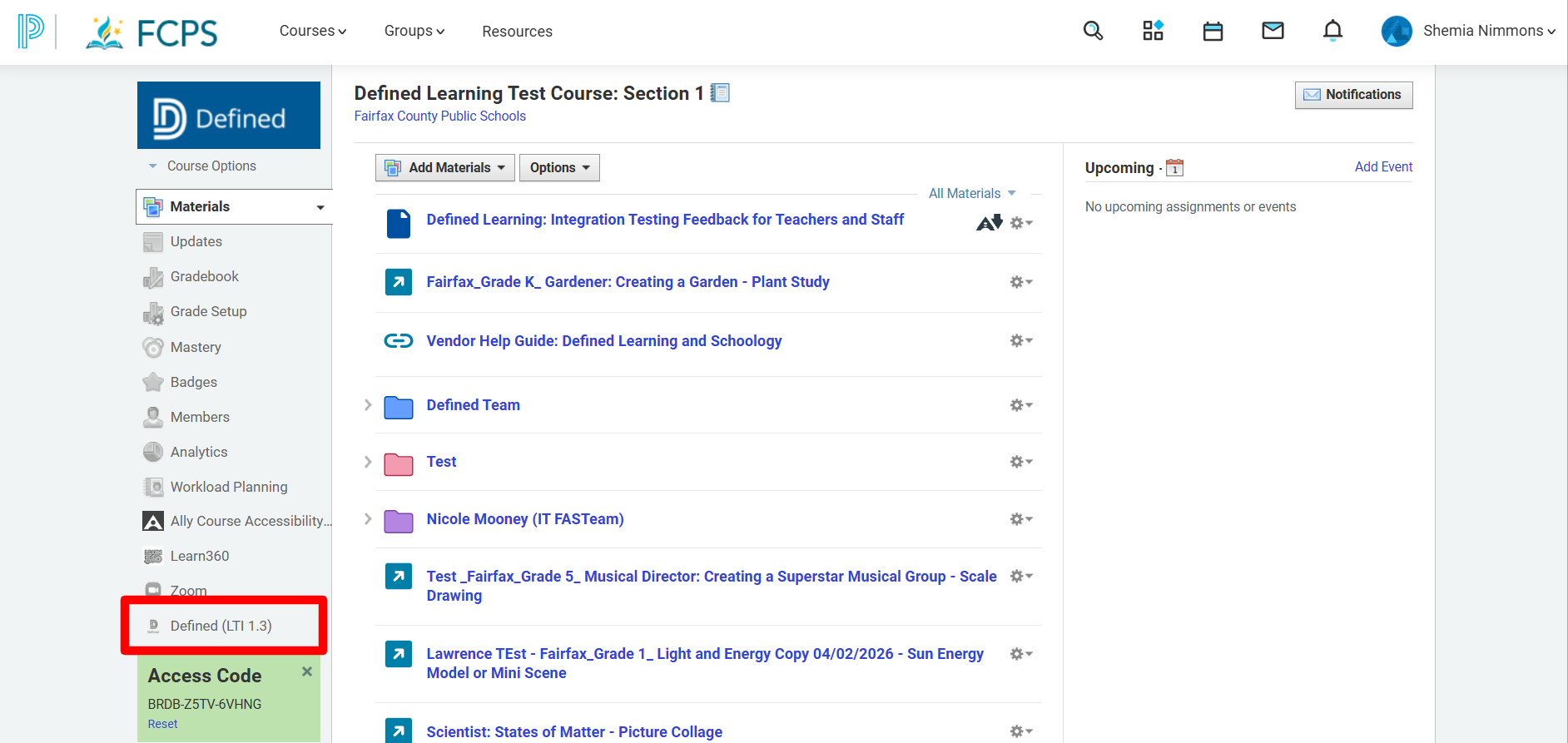The width and height of the screenshot is (1568, 743).
Task: Expand the Test folder chevron
Action: click(368, 462)
